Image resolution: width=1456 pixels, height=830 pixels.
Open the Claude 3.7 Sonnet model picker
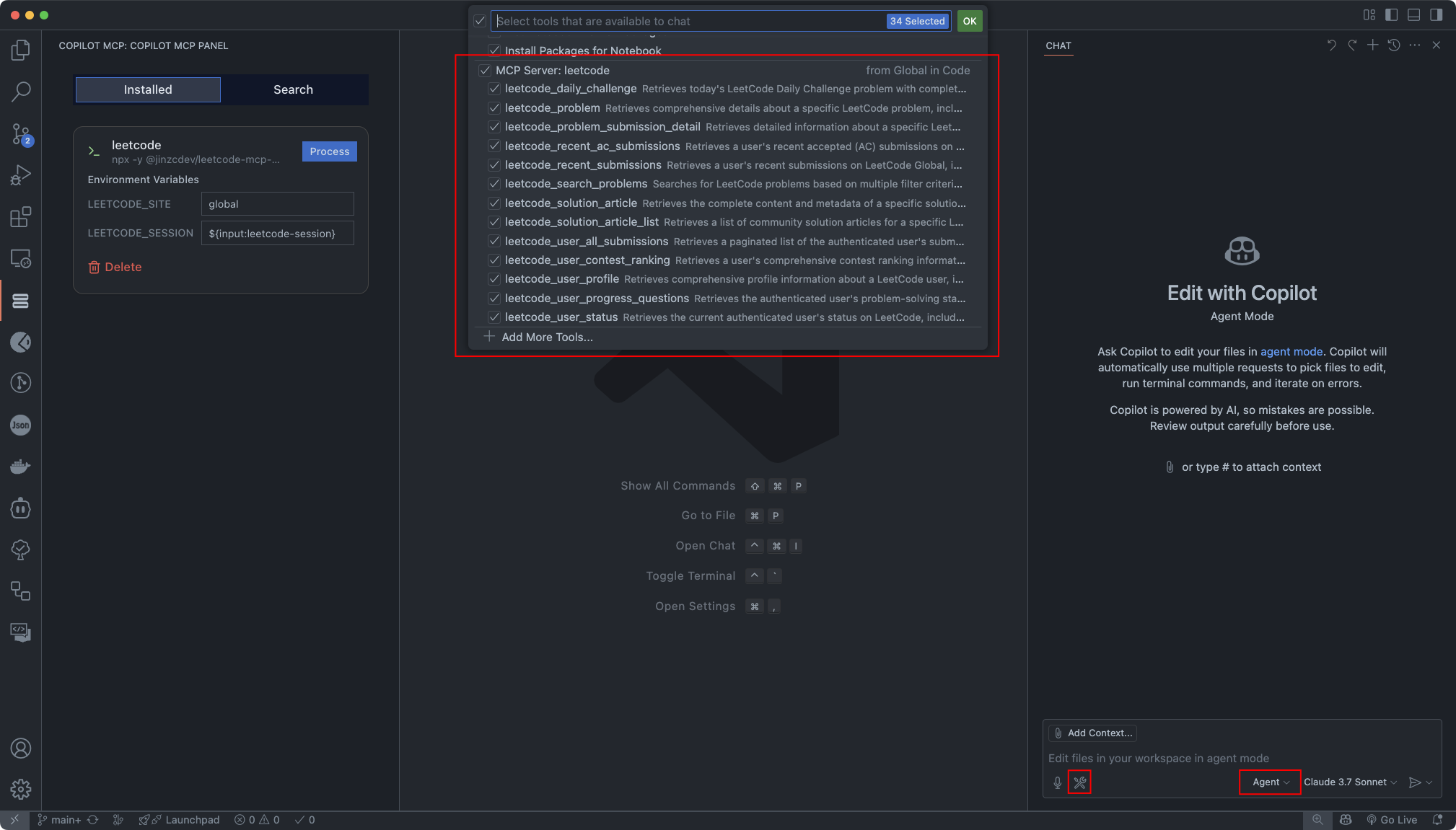tap(1350, 782)
